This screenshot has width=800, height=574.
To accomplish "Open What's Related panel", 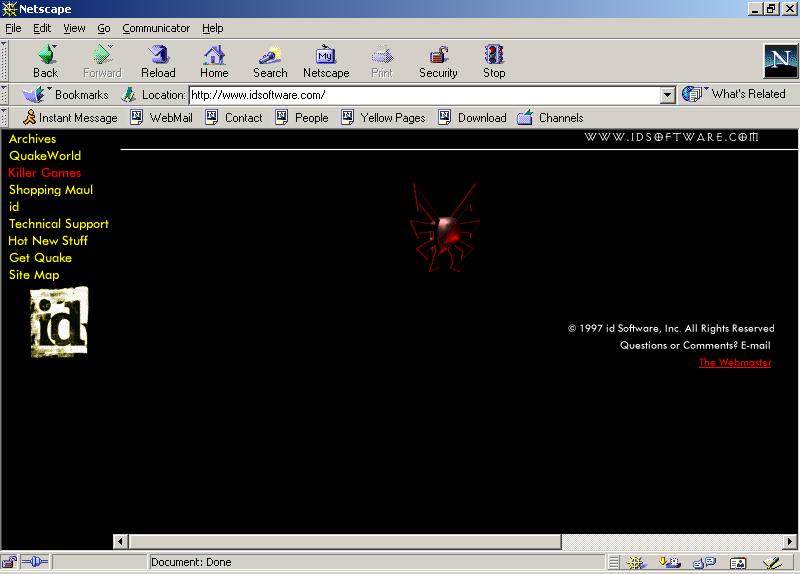I will pyautogui.click(x=735, y=94).
